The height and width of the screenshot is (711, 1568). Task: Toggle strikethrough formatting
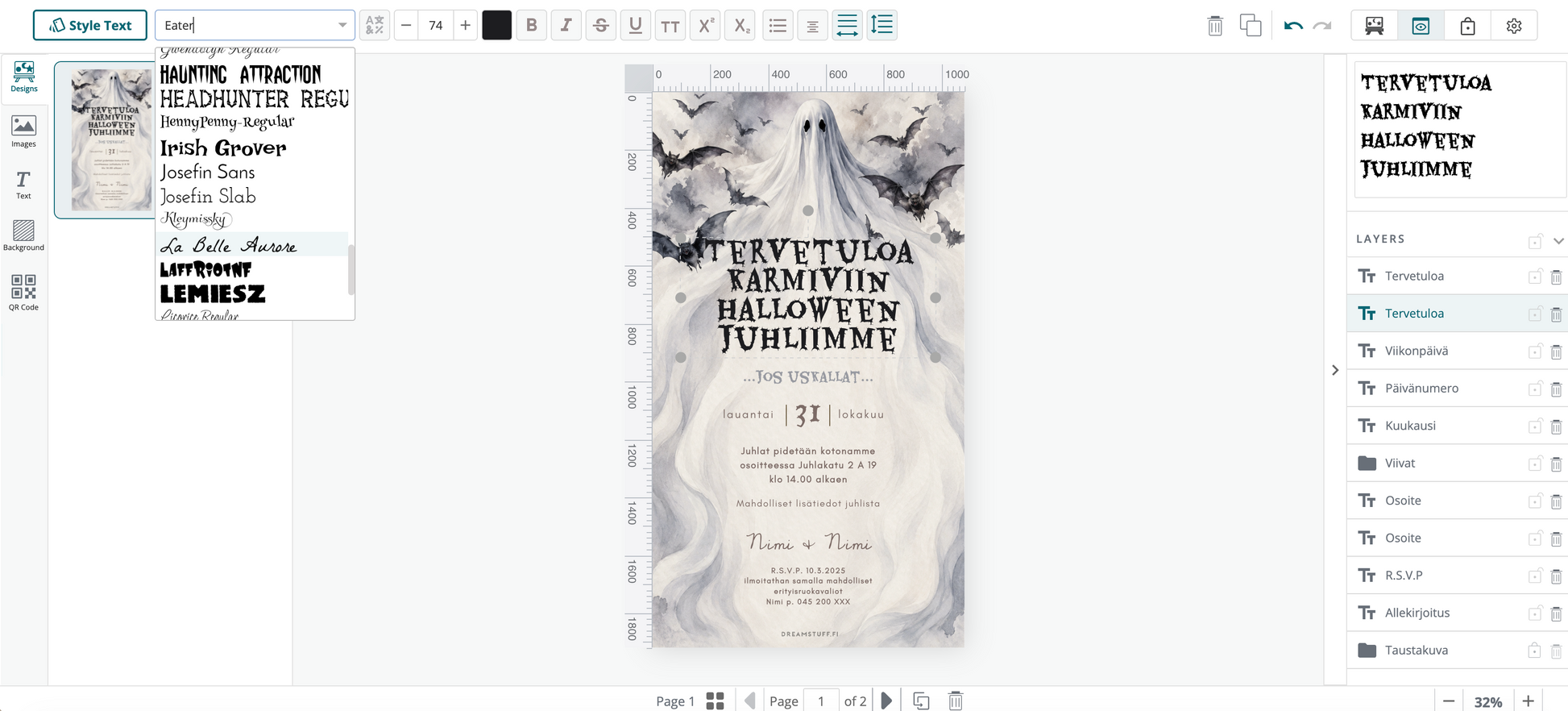tap(600, 25)
